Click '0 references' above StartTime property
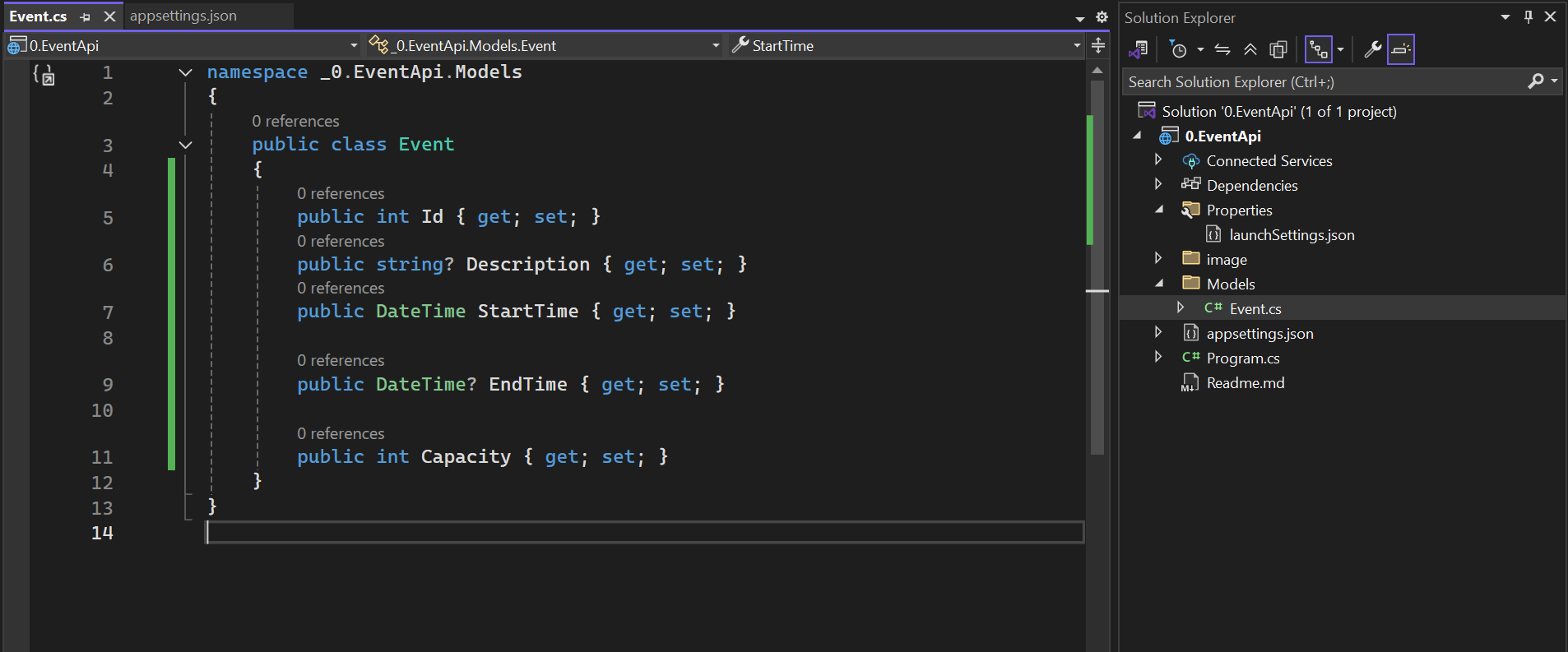The width and height of the screenshot is (1568, 652). click(341, 288)
